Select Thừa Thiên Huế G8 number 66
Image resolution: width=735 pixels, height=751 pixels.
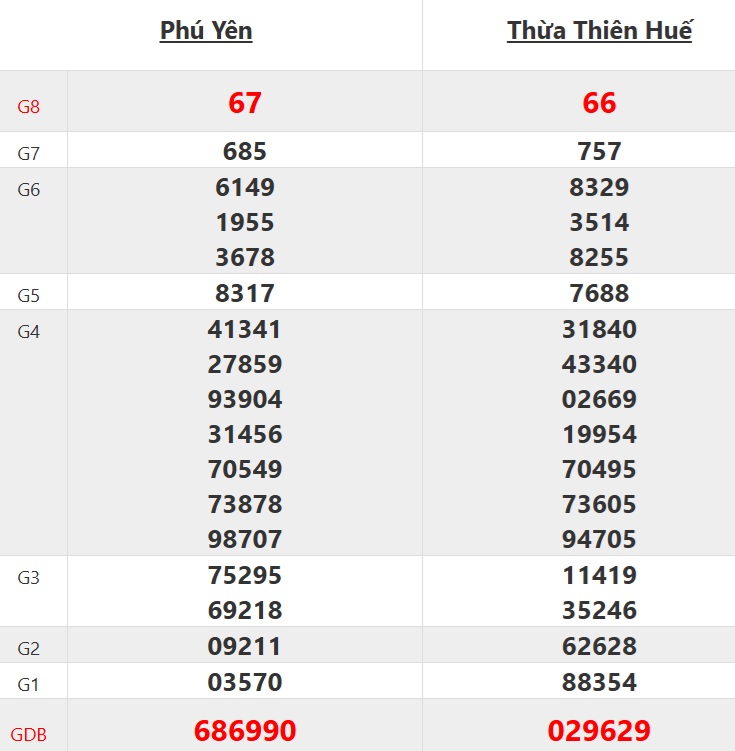click(599, 103)
